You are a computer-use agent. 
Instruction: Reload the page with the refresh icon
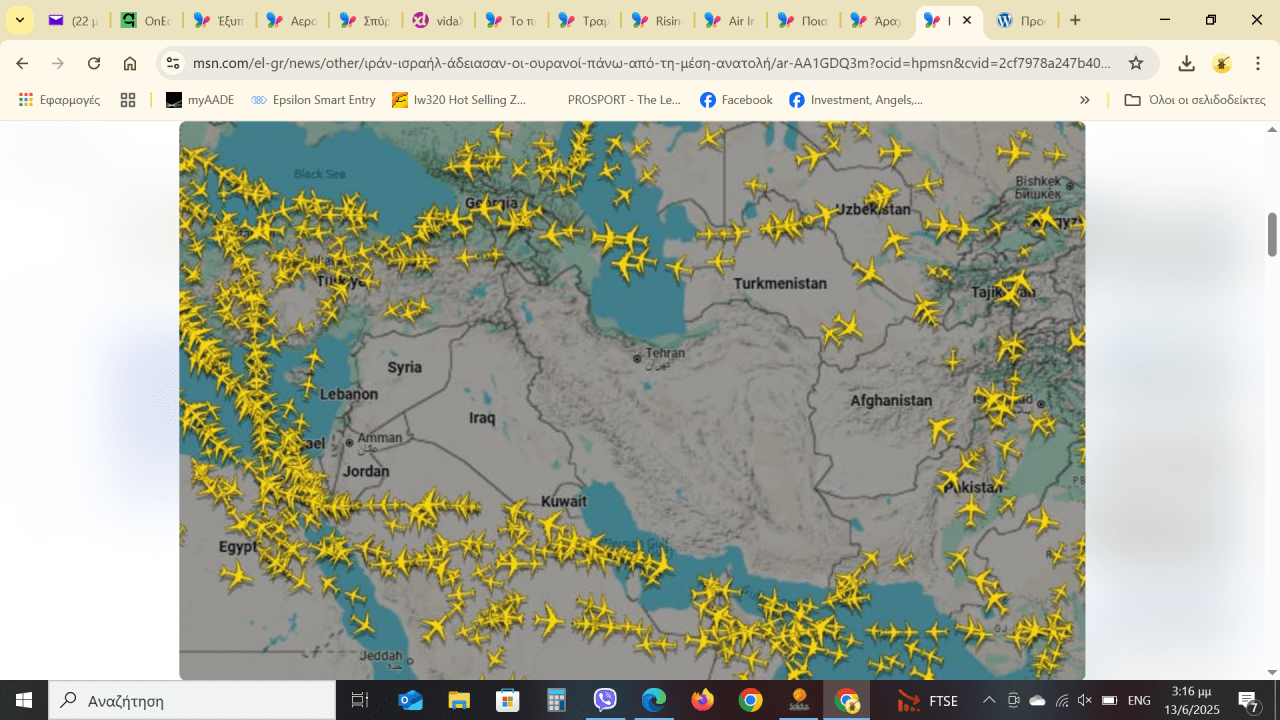pos(94,63)
